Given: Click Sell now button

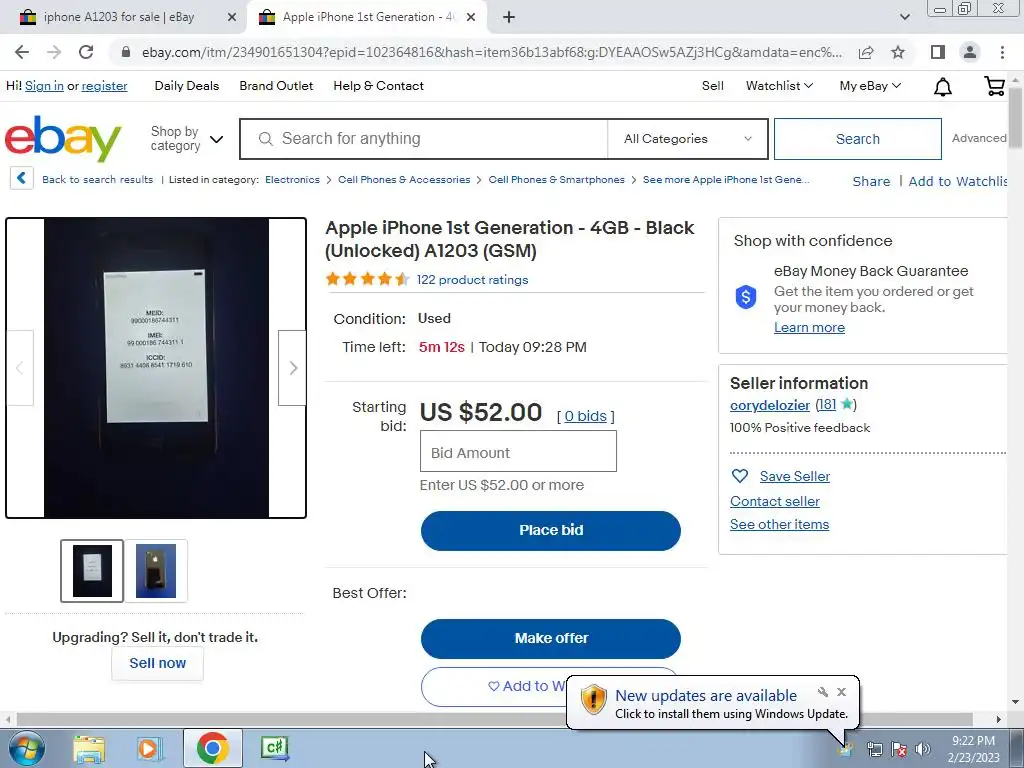Looking at the screenshot, I should [x=157, y=663].
